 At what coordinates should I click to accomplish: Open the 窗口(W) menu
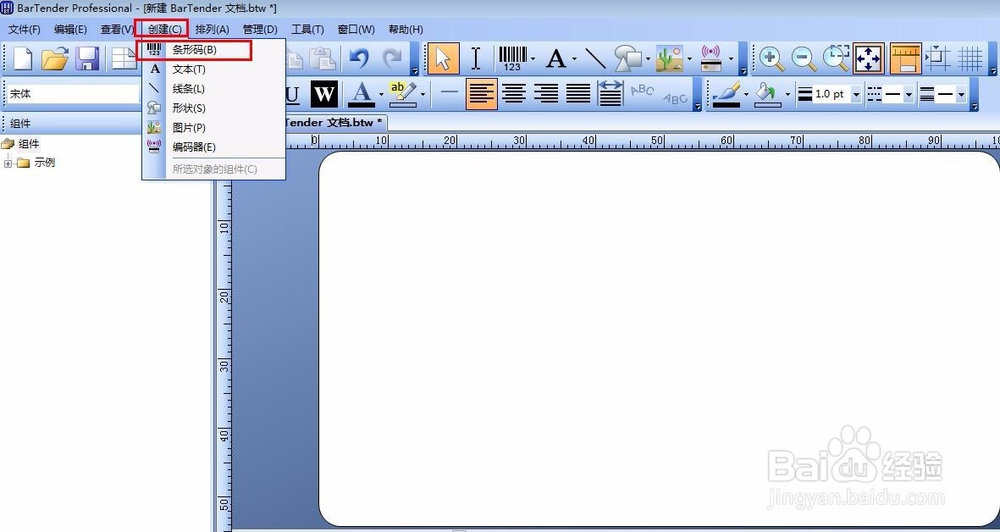coord(356,29)
